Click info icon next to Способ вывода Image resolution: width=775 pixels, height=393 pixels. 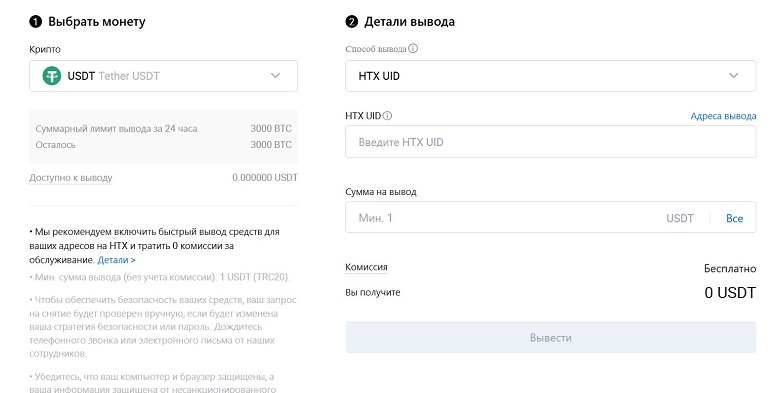pyautogui.click(x=413, y=48)
